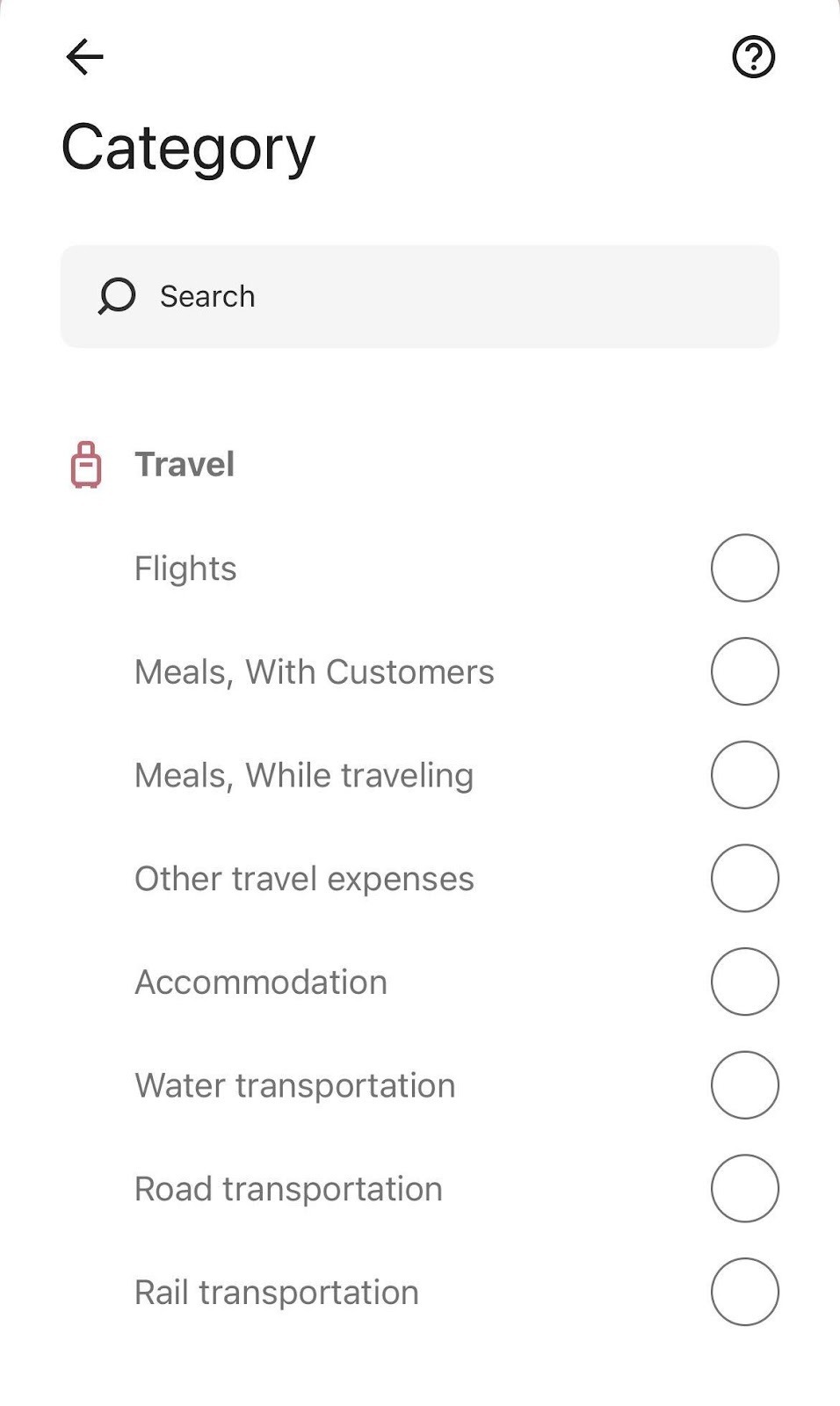
Task: Click the Travel section header text
Action: point(185,464)
